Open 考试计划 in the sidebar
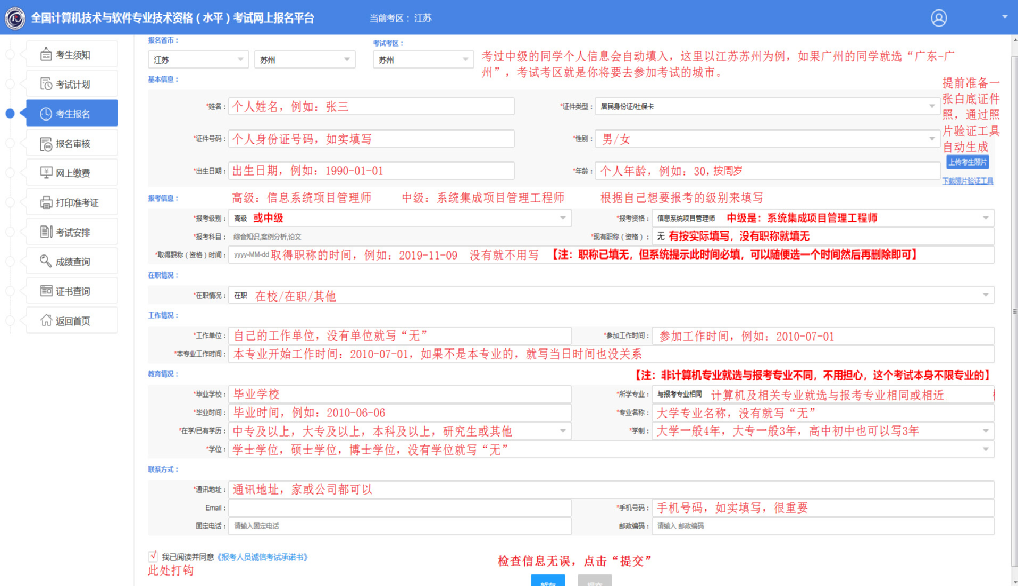 click(x=72, y=84)
